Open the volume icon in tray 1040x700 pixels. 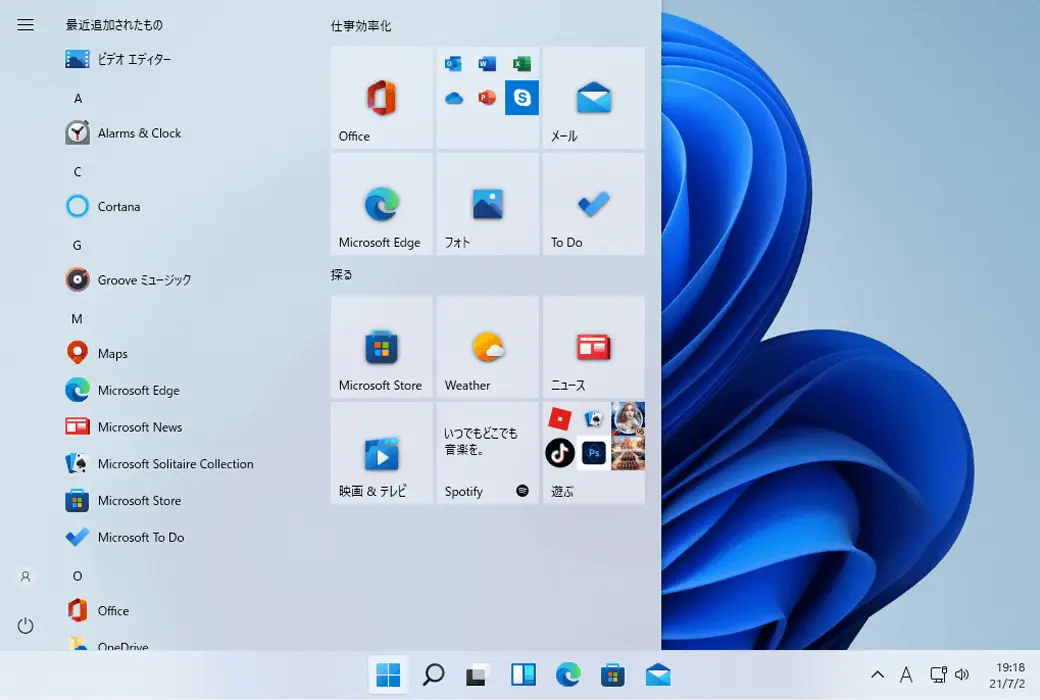(962, 675)
